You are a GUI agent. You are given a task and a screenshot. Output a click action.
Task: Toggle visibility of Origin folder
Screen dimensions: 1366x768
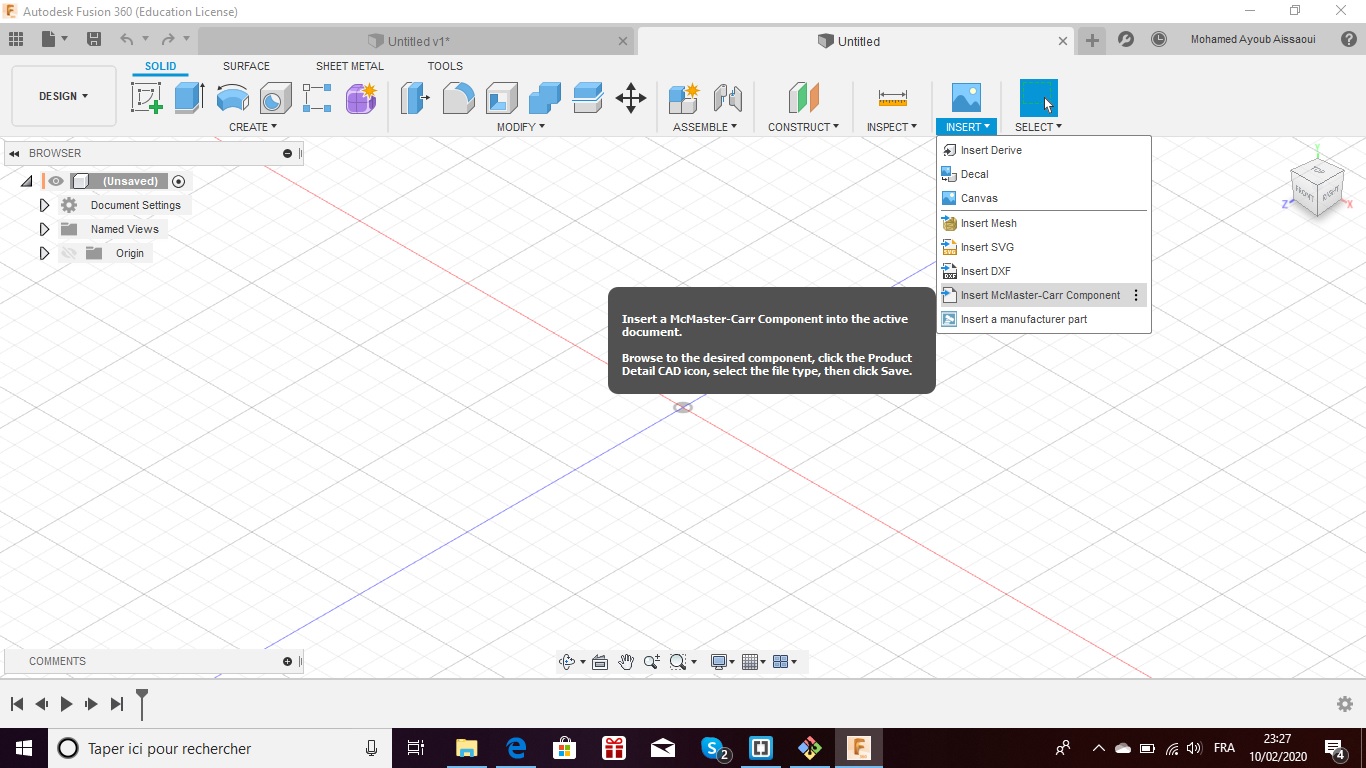pos(68,253)
